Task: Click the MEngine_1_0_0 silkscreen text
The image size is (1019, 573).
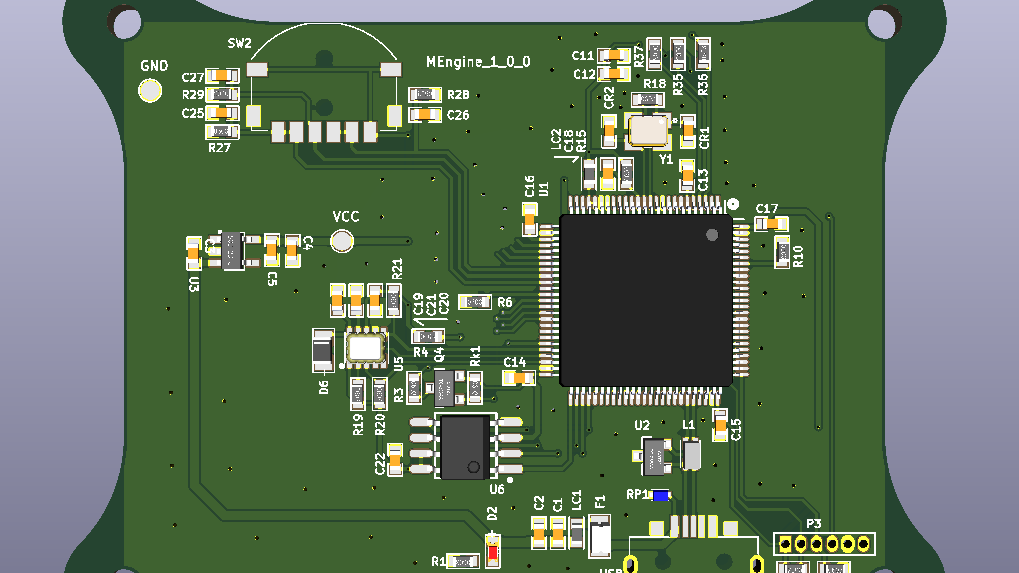Action: coord(478,62)
